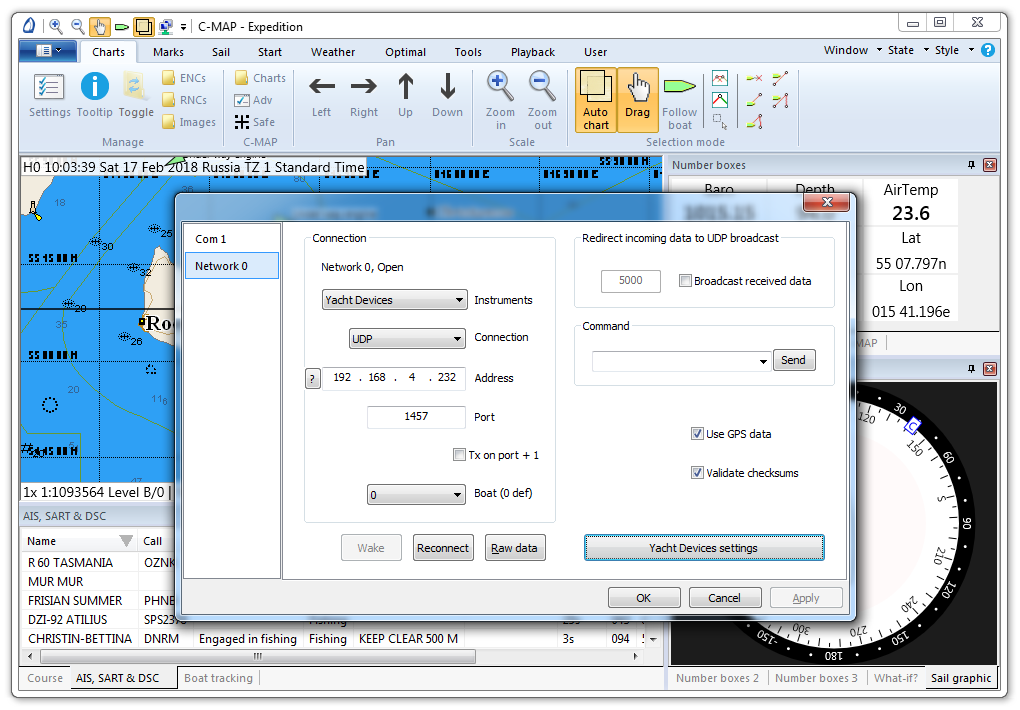Open the Optimal ribbon tab
This screenshot has width=1020, height=710.
coord(405,52)
